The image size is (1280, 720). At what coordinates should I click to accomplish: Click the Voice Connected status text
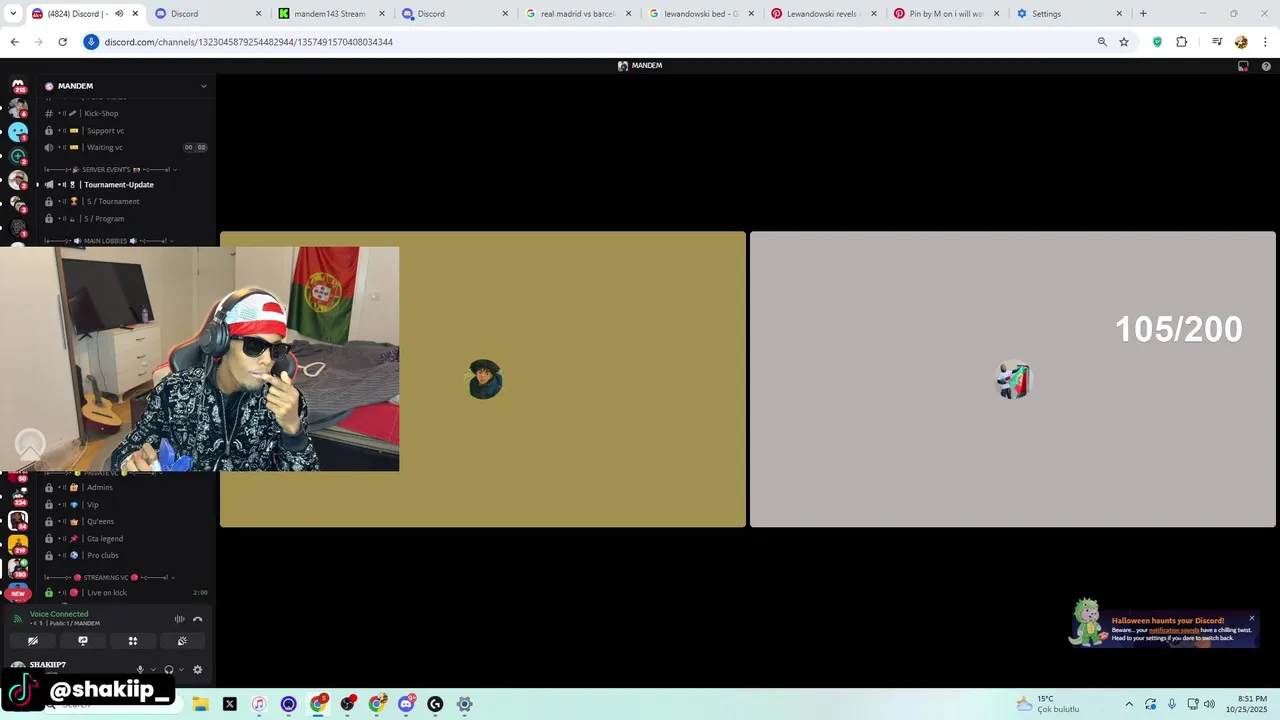pyautogui.click(x=59, y=614)
